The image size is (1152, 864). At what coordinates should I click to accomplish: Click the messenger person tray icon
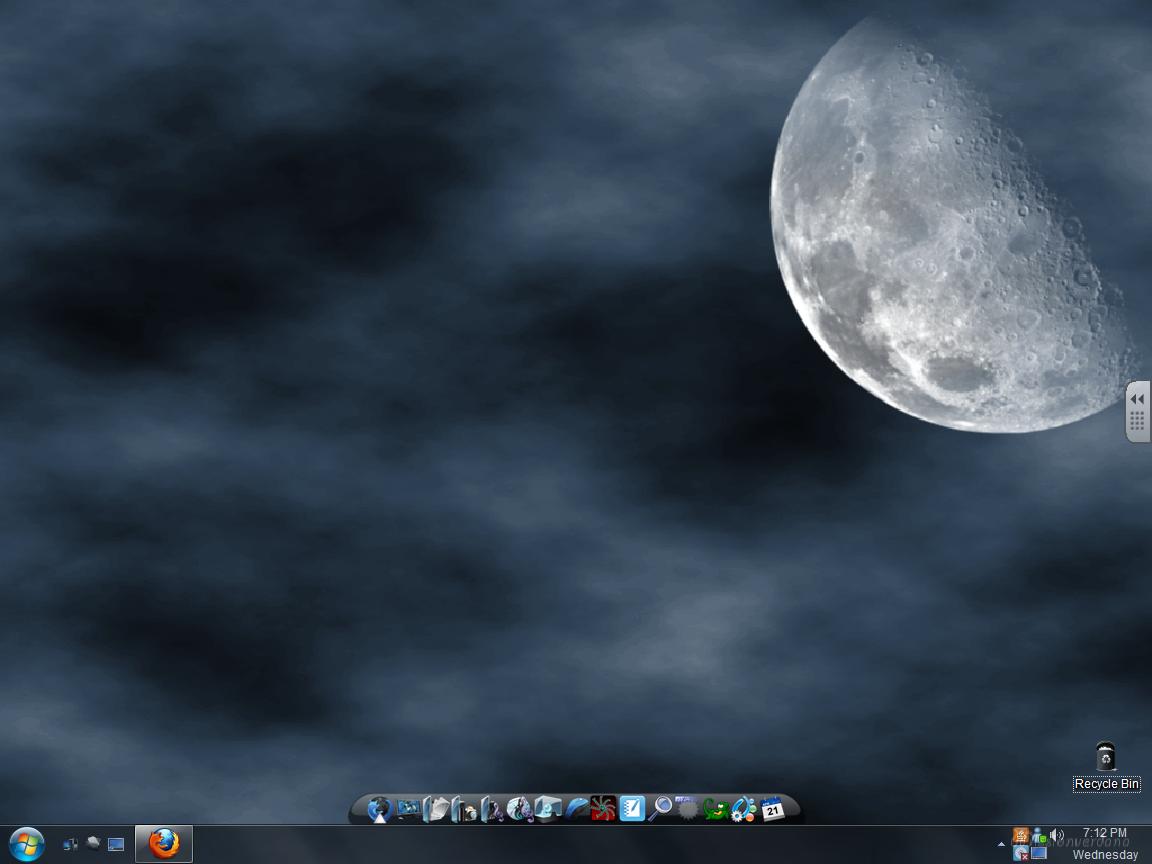[x=1039, y=835]
